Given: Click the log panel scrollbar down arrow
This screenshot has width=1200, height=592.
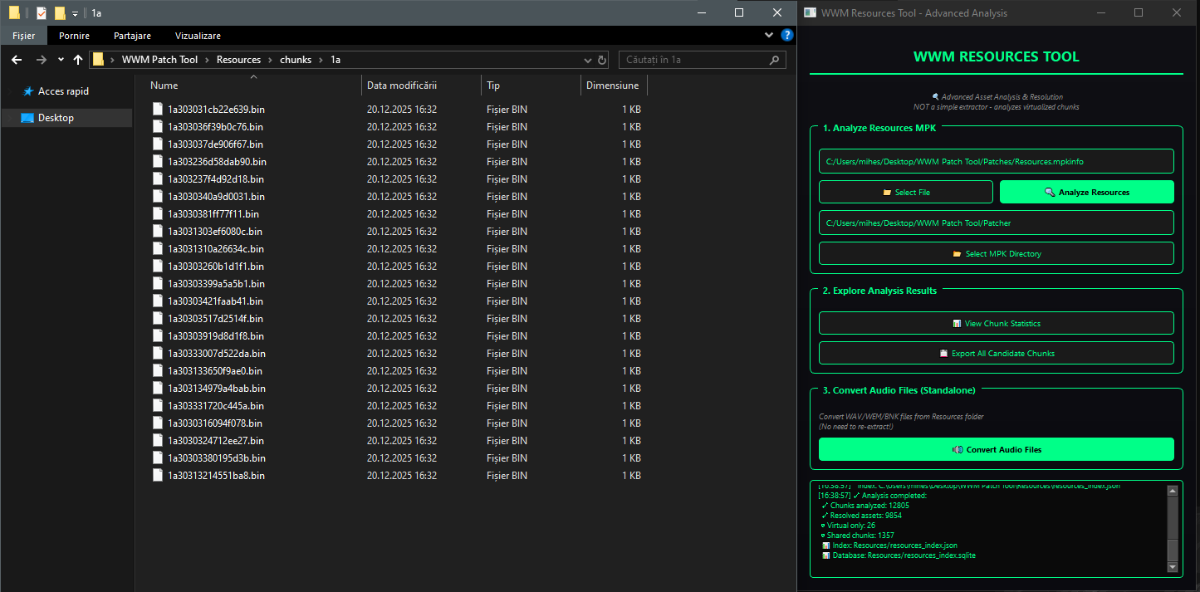Looking at the screenshot, I should [x=1174, y=567].
